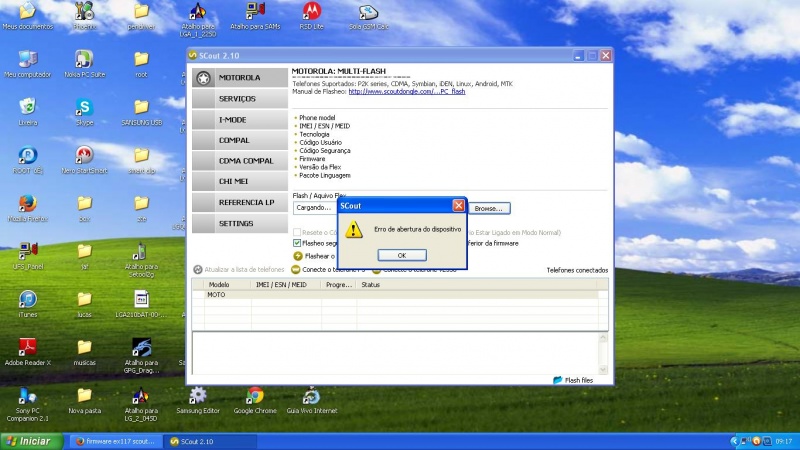Open the Nova pasta folder
The width and height of the screenshot is (800, 450).
tap(84, 400)
